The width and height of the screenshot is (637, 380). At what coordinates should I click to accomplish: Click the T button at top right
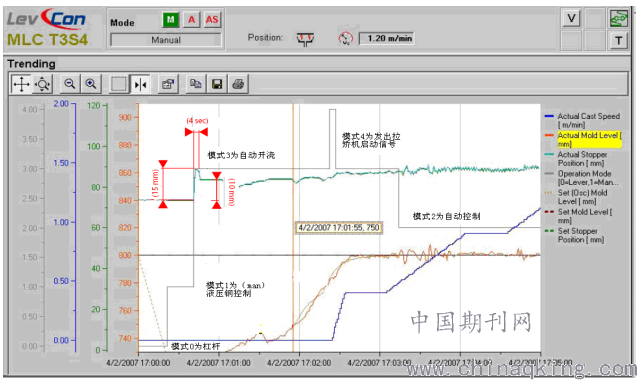point(618,41)
